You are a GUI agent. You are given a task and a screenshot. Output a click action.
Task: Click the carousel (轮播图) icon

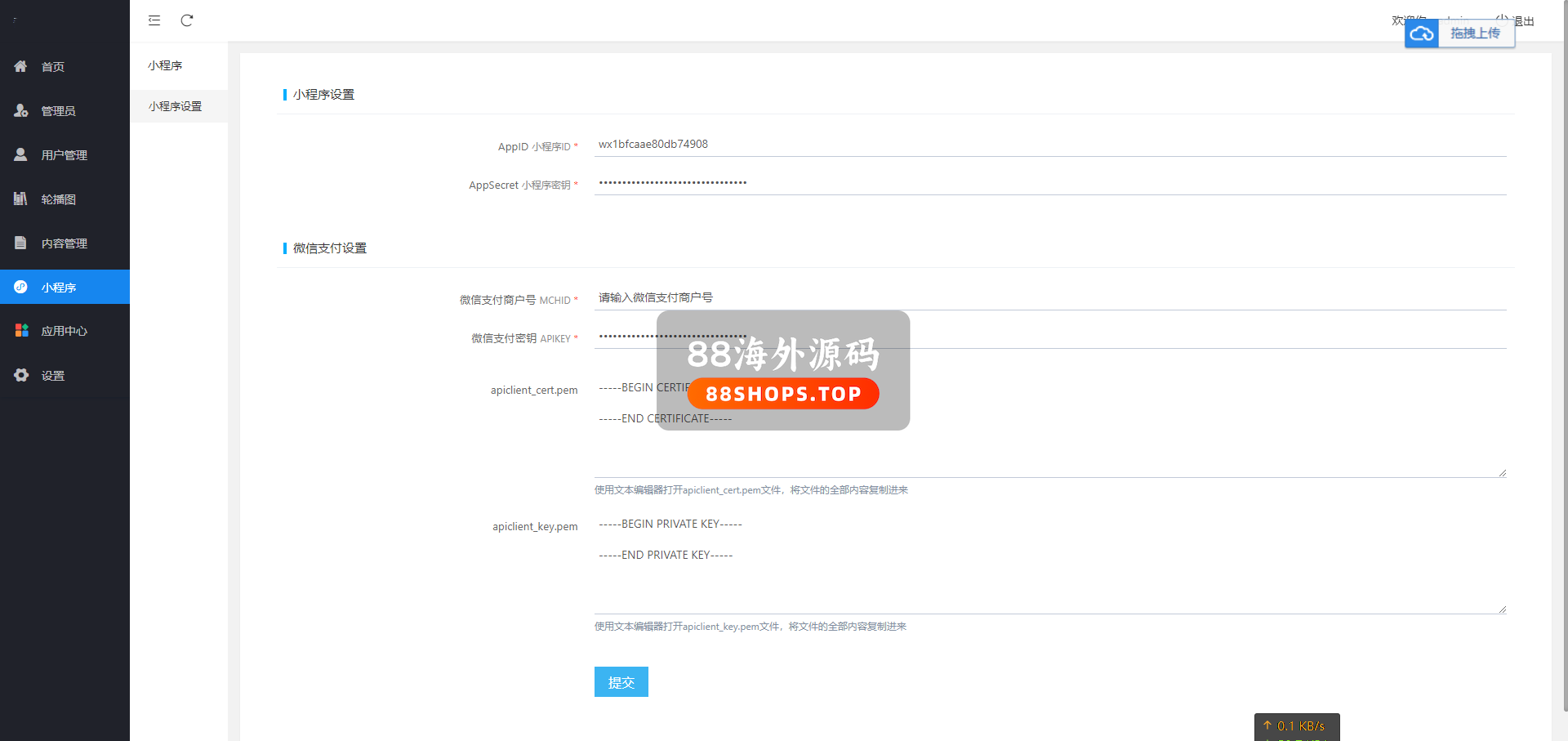(20, 199)
